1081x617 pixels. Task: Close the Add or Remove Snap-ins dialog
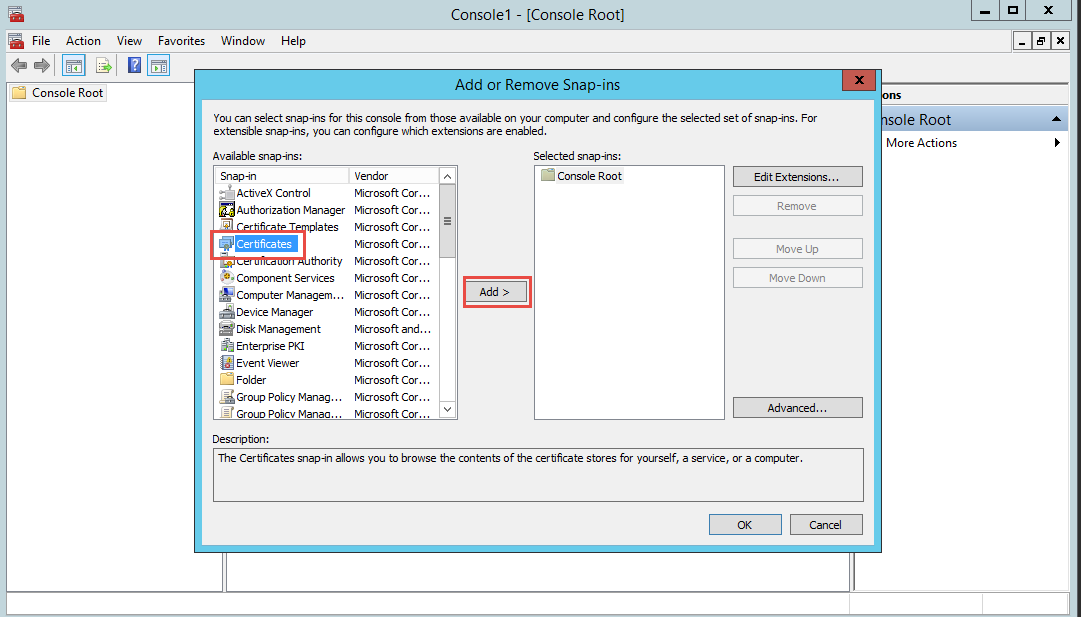point(859,81)
